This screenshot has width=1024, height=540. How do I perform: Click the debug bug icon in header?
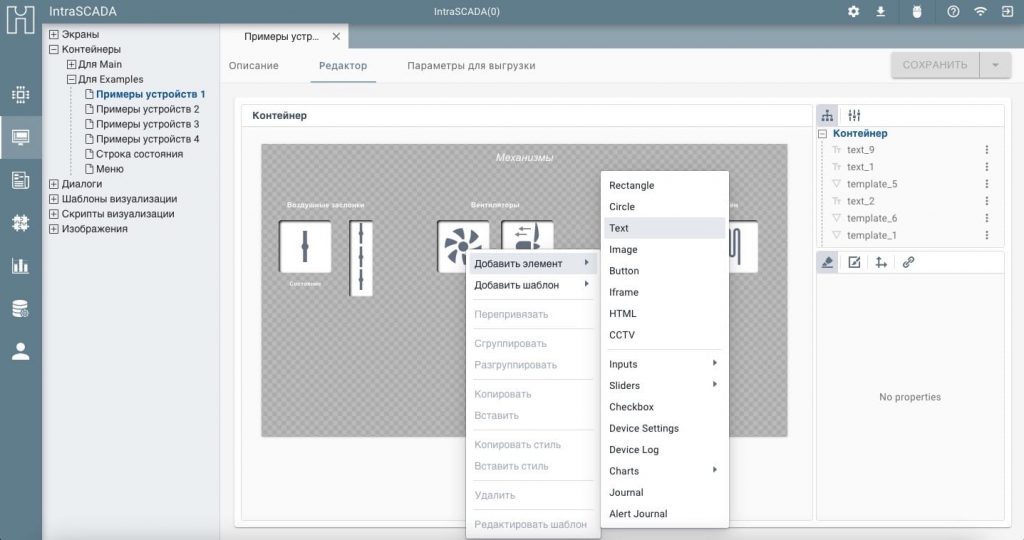917,12
